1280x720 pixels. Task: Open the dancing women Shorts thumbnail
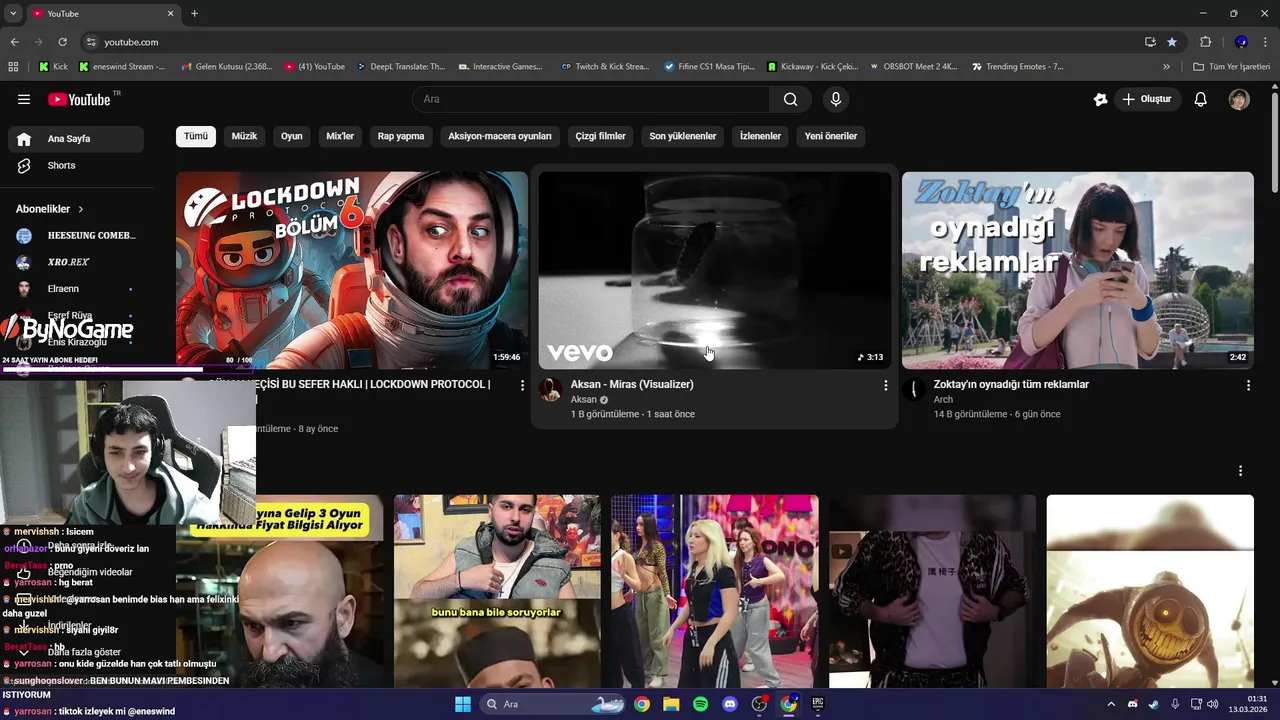click(714, 591)
